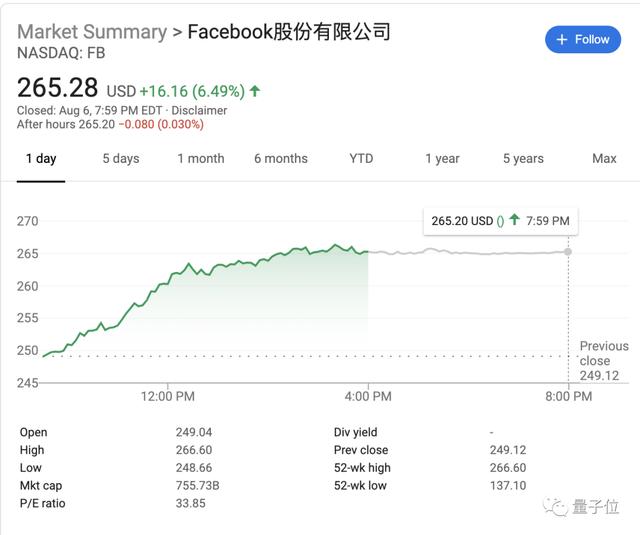The height and width of the screenshot is (535, 640).
Task: Click the 265.20 USD tooltip box
Action: click(x=501, y=222)
